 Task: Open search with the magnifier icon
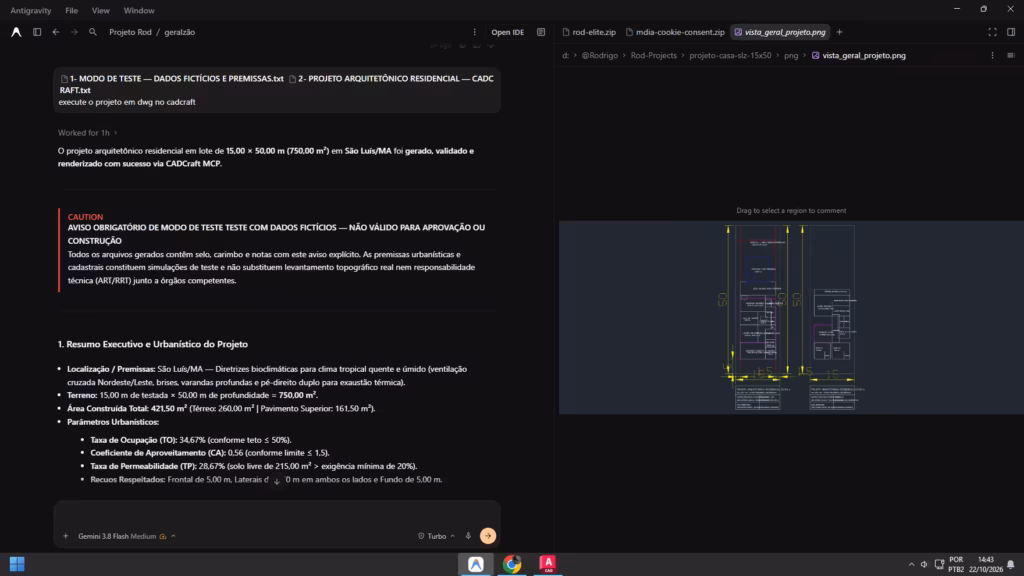pyautogui.click(x=93, y=32)
